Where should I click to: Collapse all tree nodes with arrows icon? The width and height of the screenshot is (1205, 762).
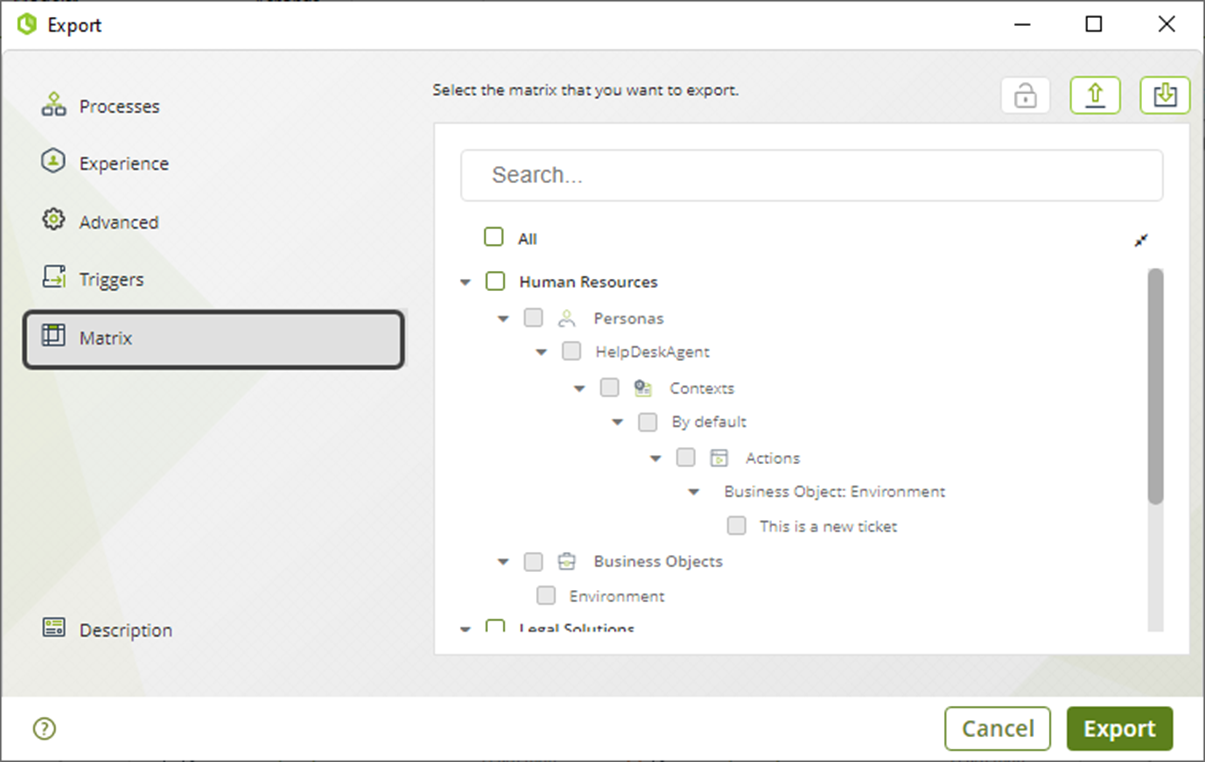[1141, 240]
